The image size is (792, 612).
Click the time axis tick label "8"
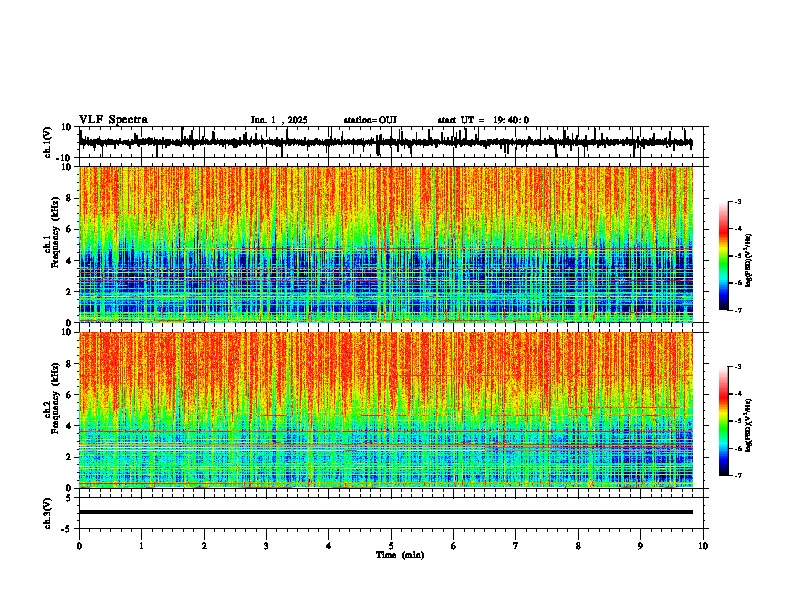(578, 546)
